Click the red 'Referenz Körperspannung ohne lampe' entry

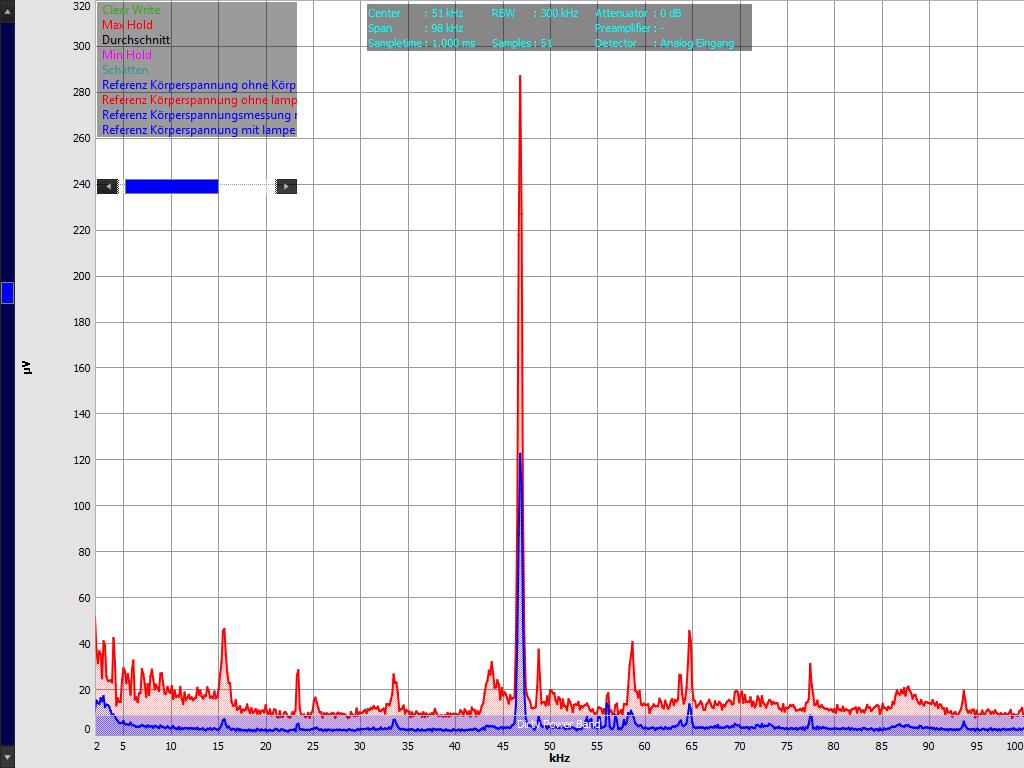pos(199,100)
